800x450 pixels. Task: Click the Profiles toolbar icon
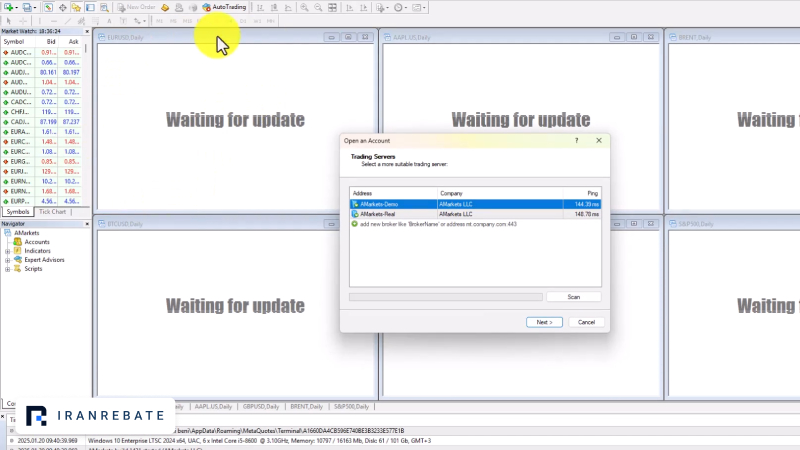coord(27,7)
